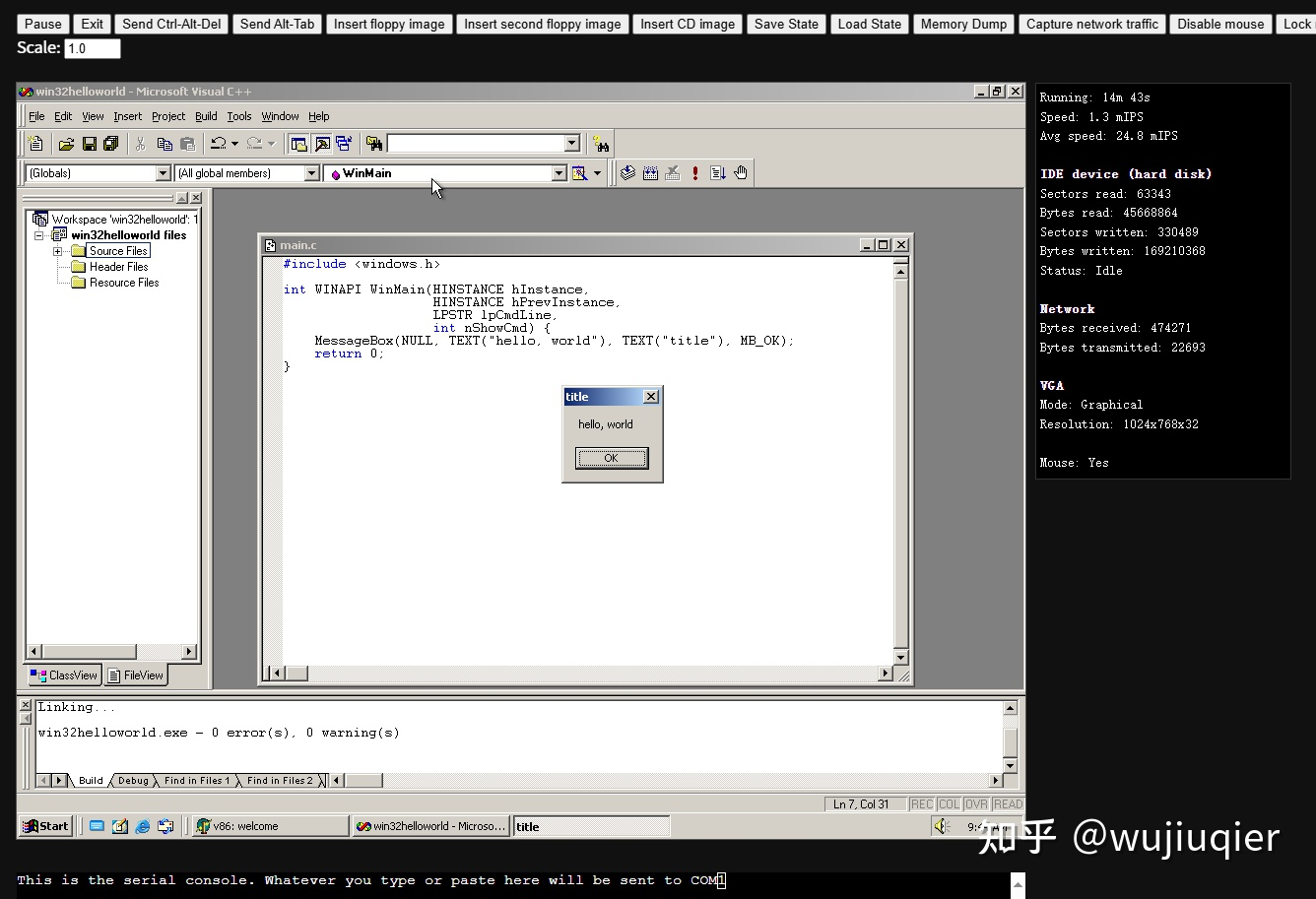1316x899 pixels.
Task: Switch to the Find in Files 1 tab
Action: (x=196, y=781)
